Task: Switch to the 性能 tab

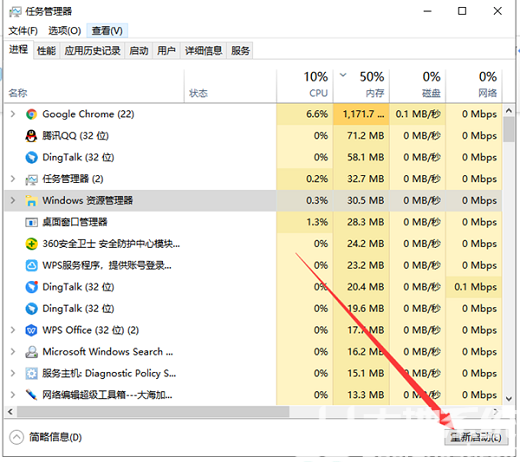Action: pos(46,51)
